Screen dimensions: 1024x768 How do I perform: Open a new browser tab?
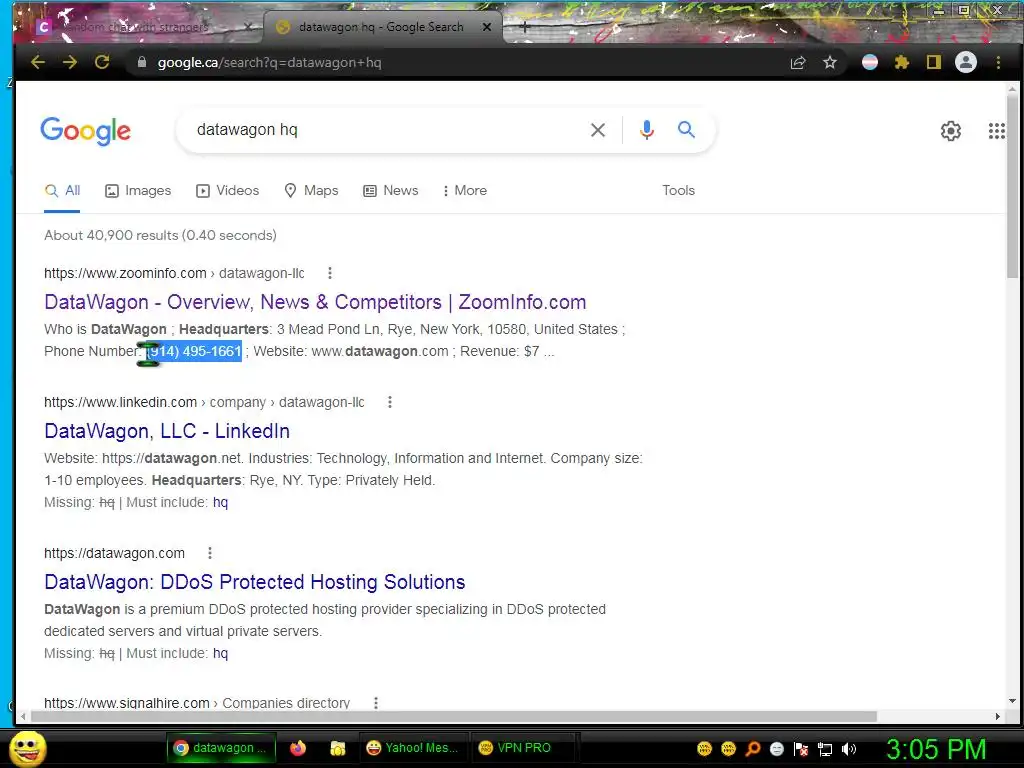click(x=524, y=27)
